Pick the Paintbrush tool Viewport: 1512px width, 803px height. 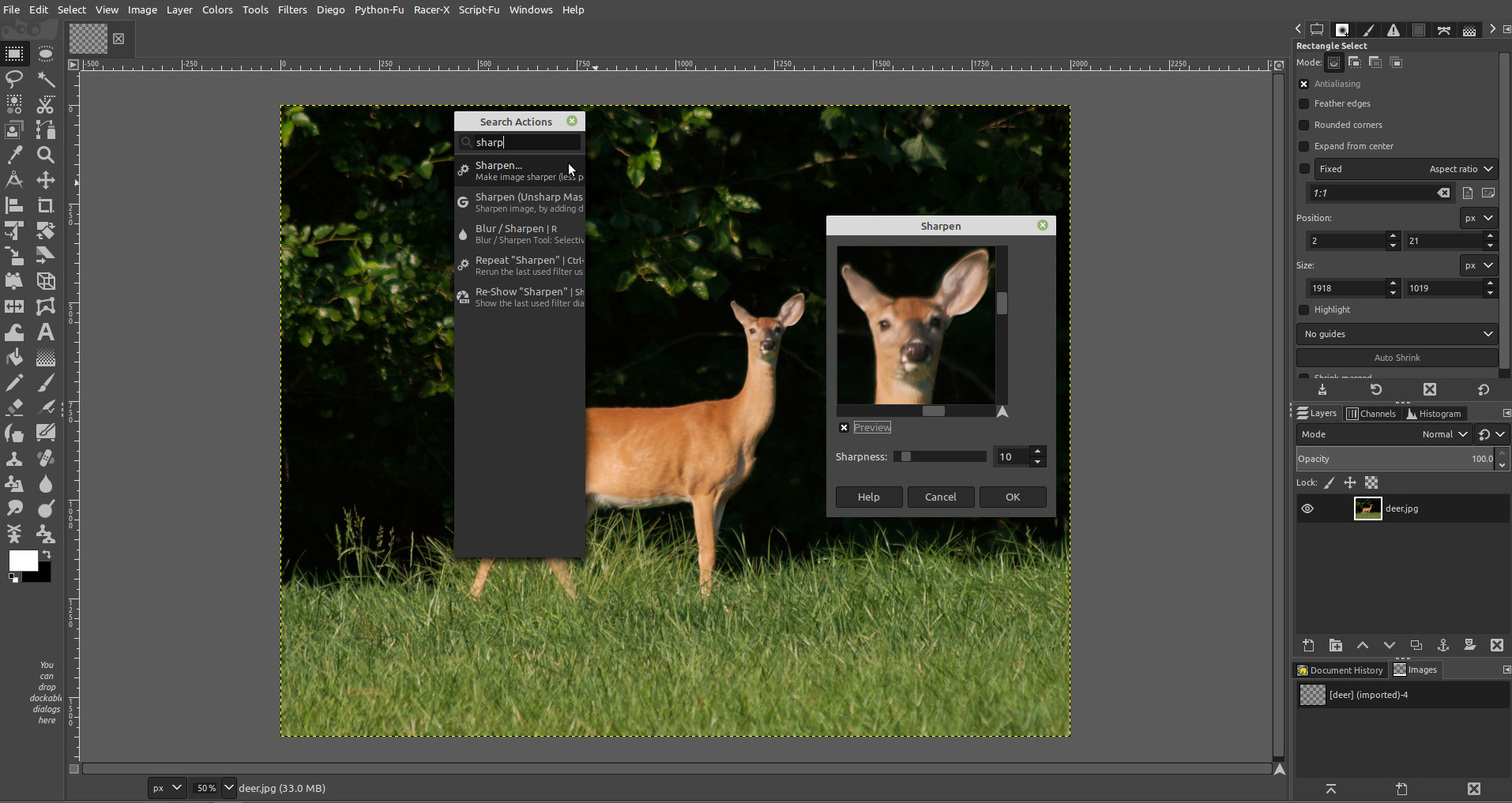pyautogui.click(x=46, y=382)
